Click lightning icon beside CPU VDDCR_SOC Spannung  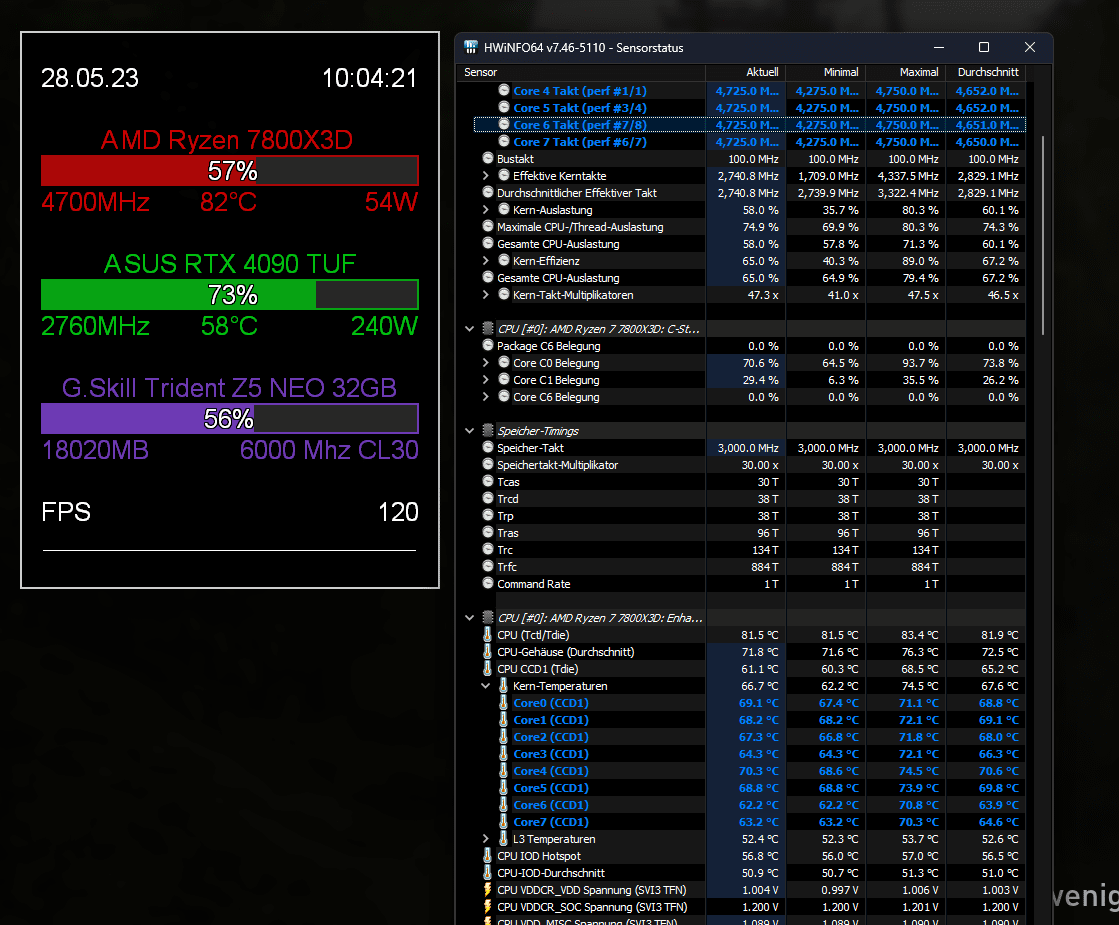click(x=487, y=906)
